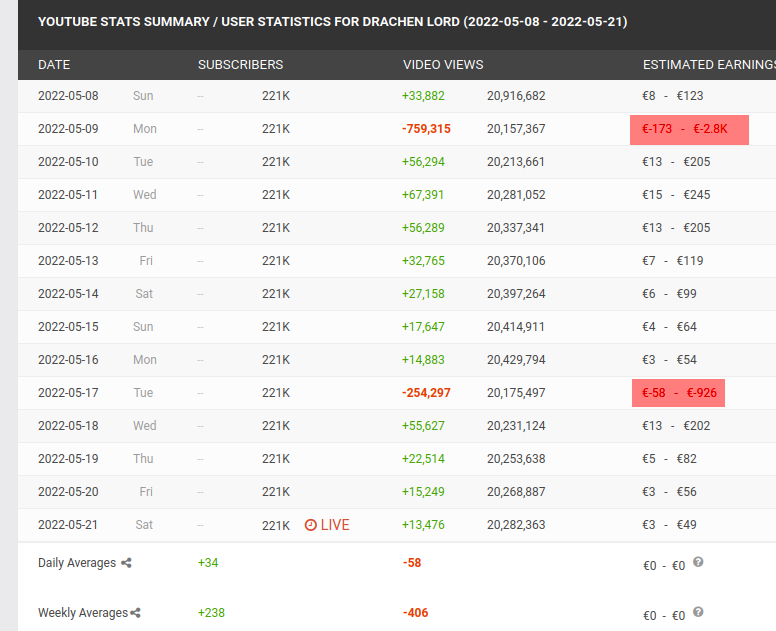Click the €15 - €245 earnings
776x631 pixels.
[x=676, y=194]
